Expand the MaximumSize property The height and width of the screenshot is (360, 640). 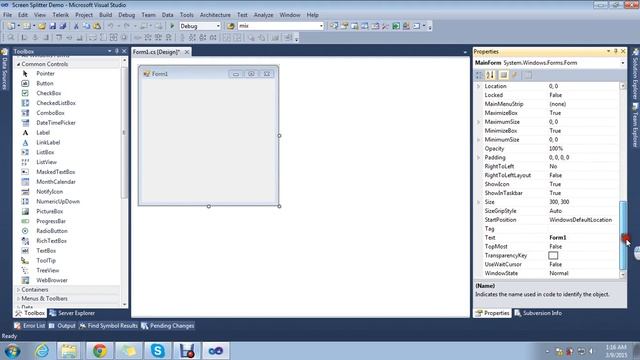(479, 122)
